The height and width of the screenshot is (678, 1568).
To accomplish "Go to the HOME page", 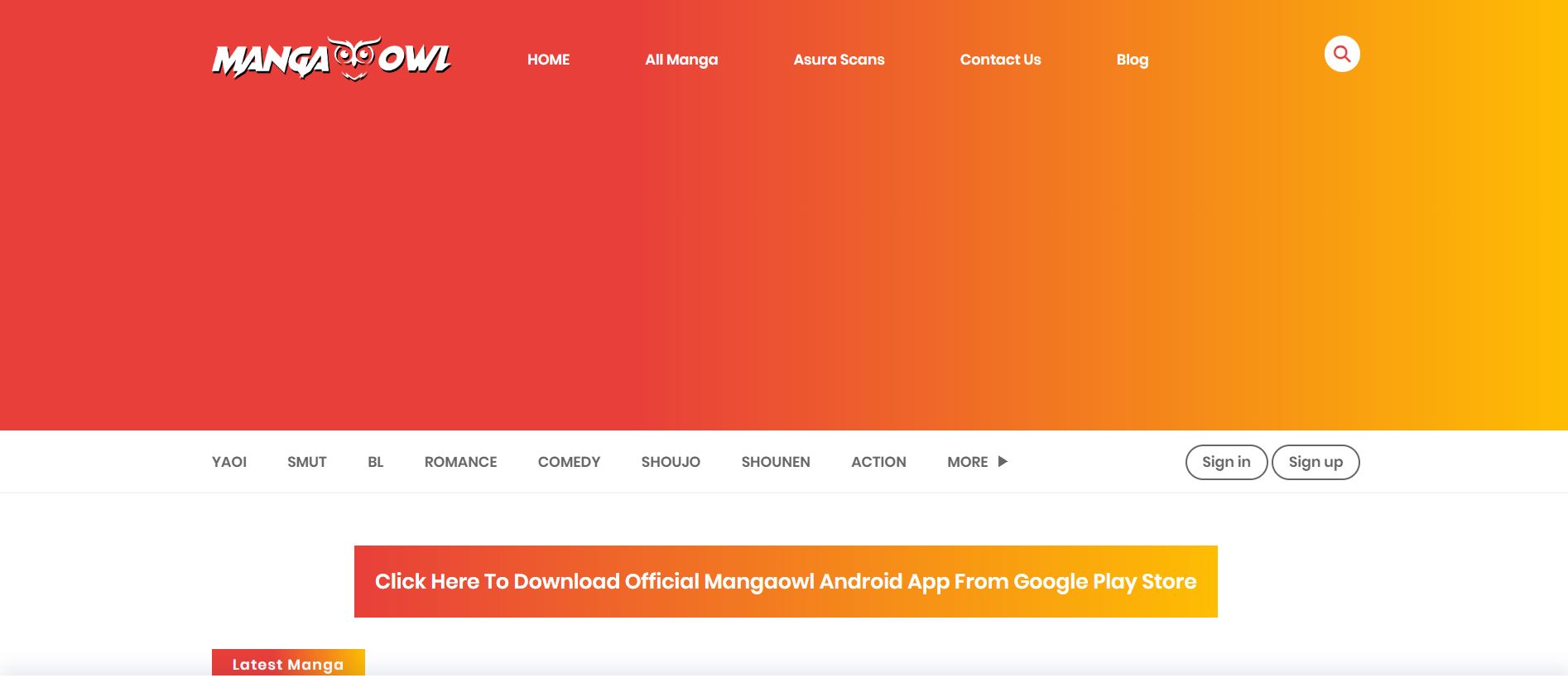I will tap(548, 60).
